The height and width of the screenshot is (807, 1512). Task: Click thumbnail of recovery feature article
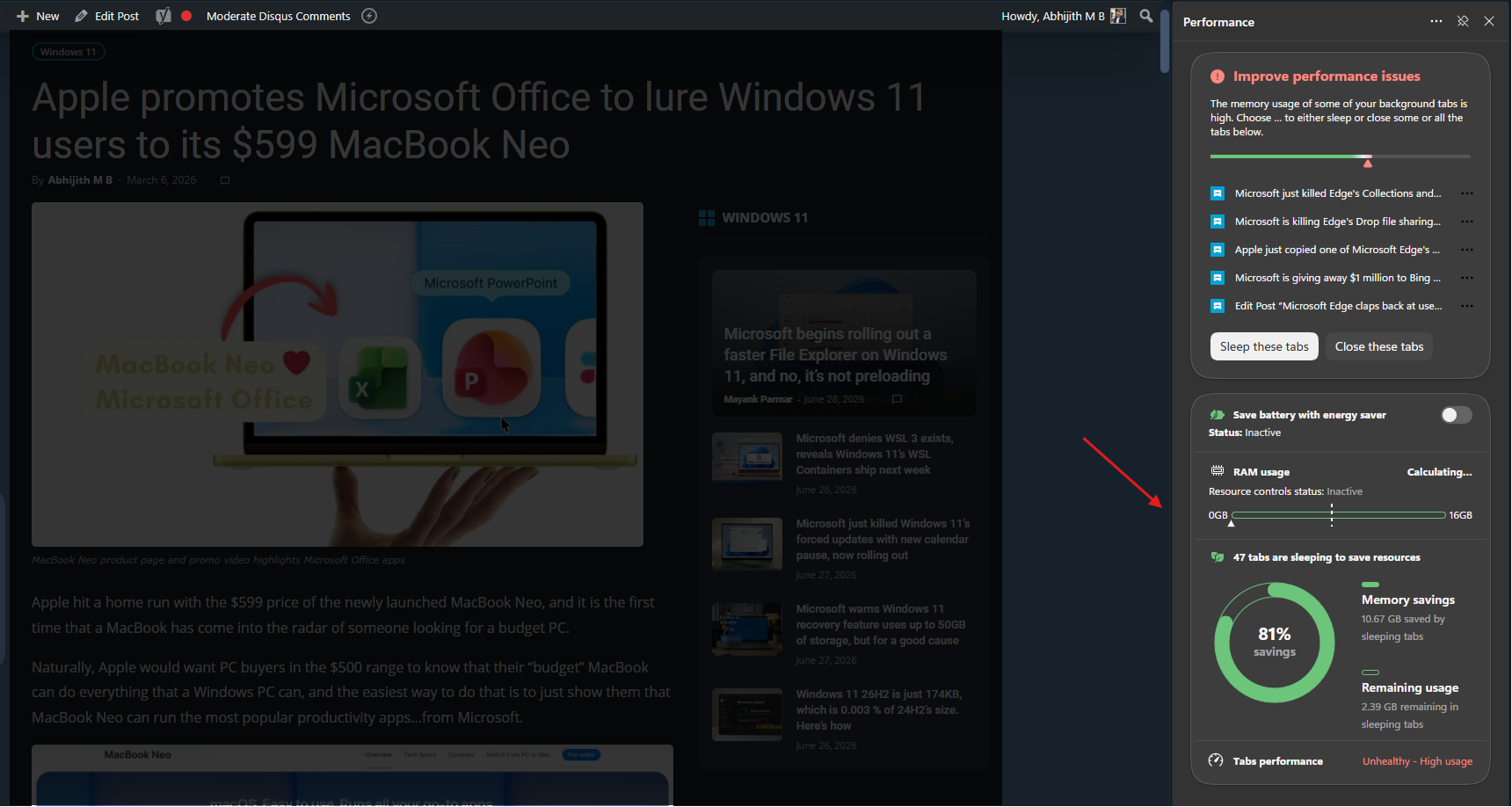747,629
